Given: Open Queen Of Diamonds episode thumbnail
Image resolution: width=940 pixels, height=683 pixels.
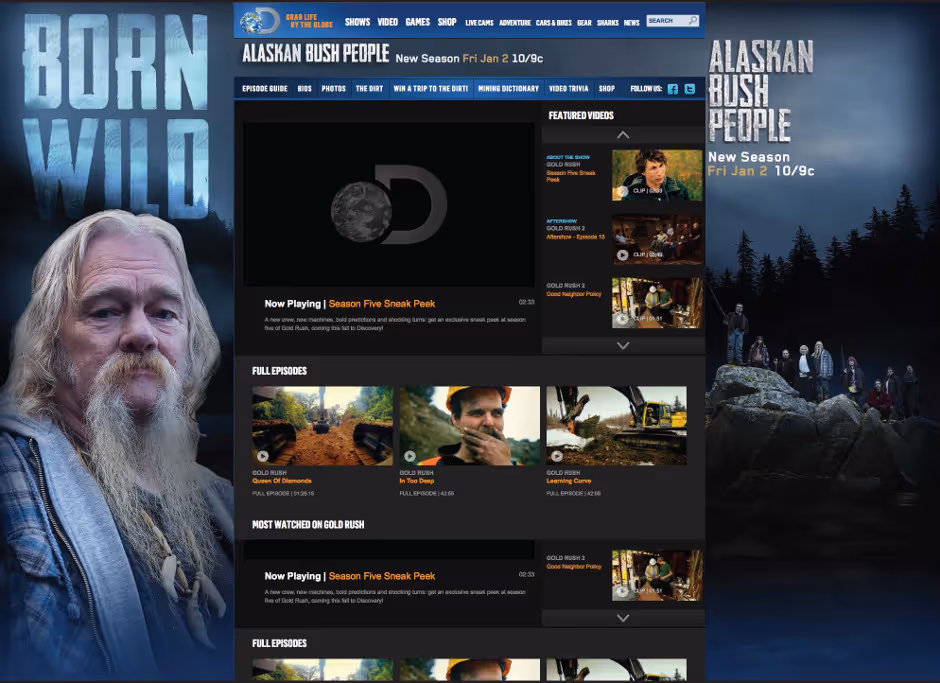Looking at the screenshot, I should coord(323,426).
